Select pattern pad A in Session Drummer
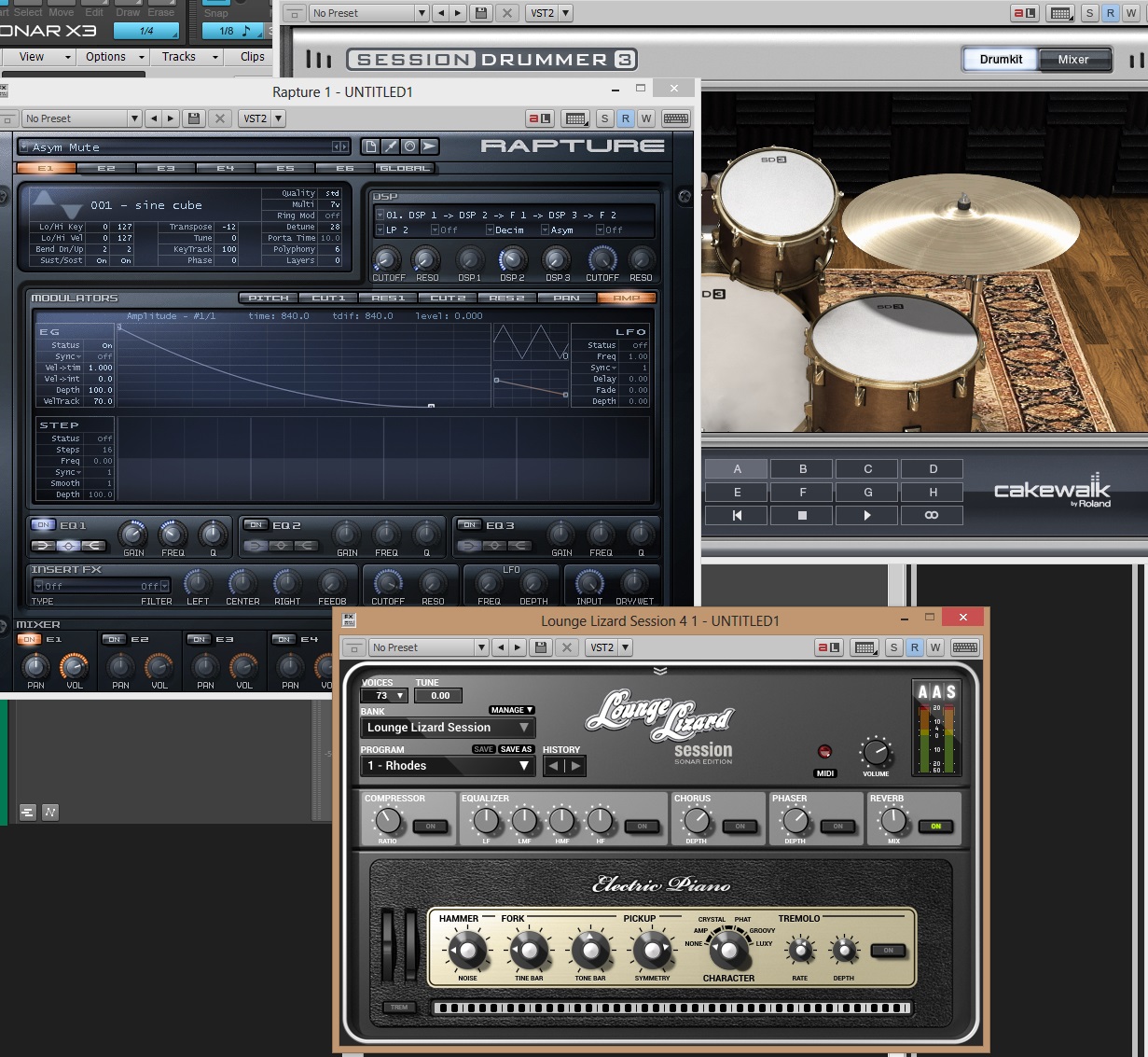1148x1057 pixels. [x=737, y=468]
